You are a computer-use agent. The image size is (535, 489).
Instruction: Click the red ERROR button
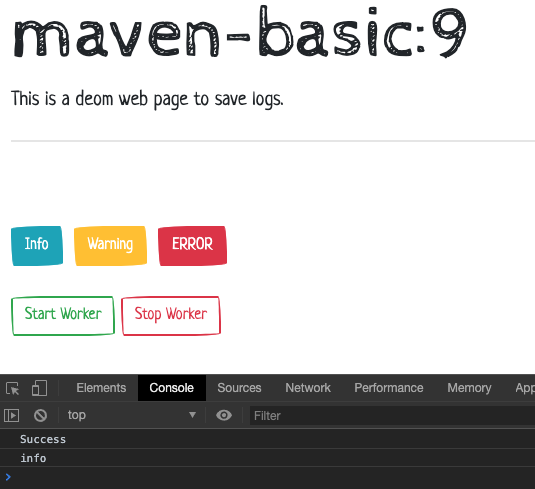click(192, 246)
